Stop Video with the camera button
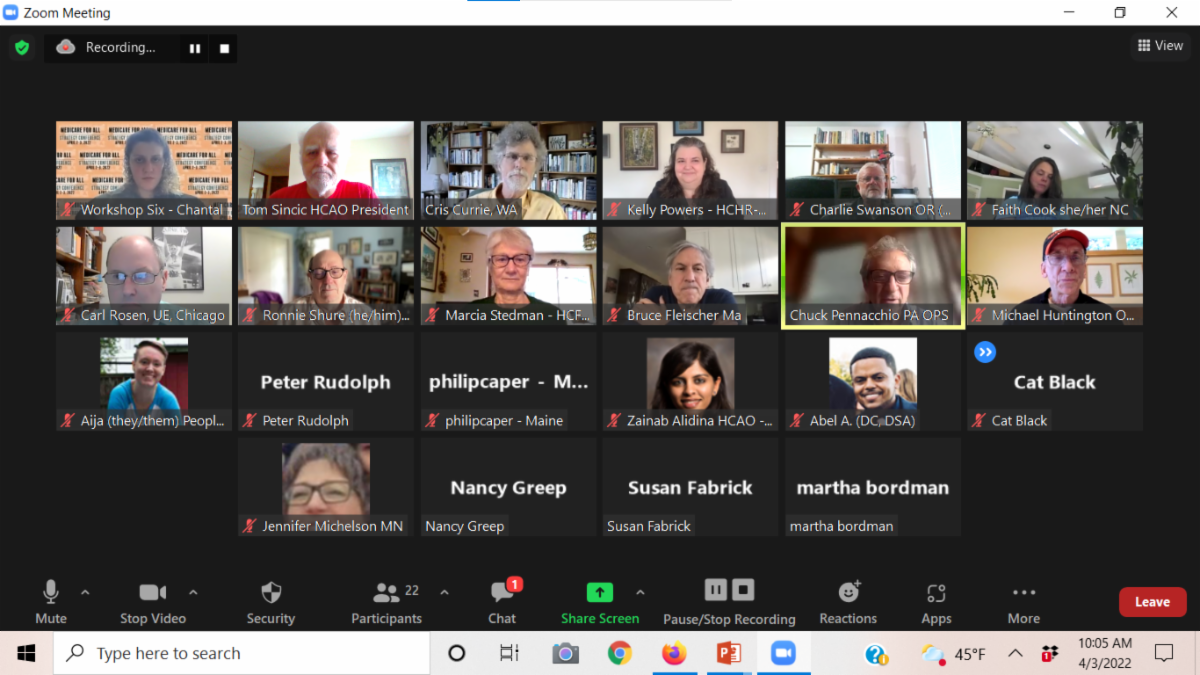Screen dimensions: 1200x675 (152, 602)
